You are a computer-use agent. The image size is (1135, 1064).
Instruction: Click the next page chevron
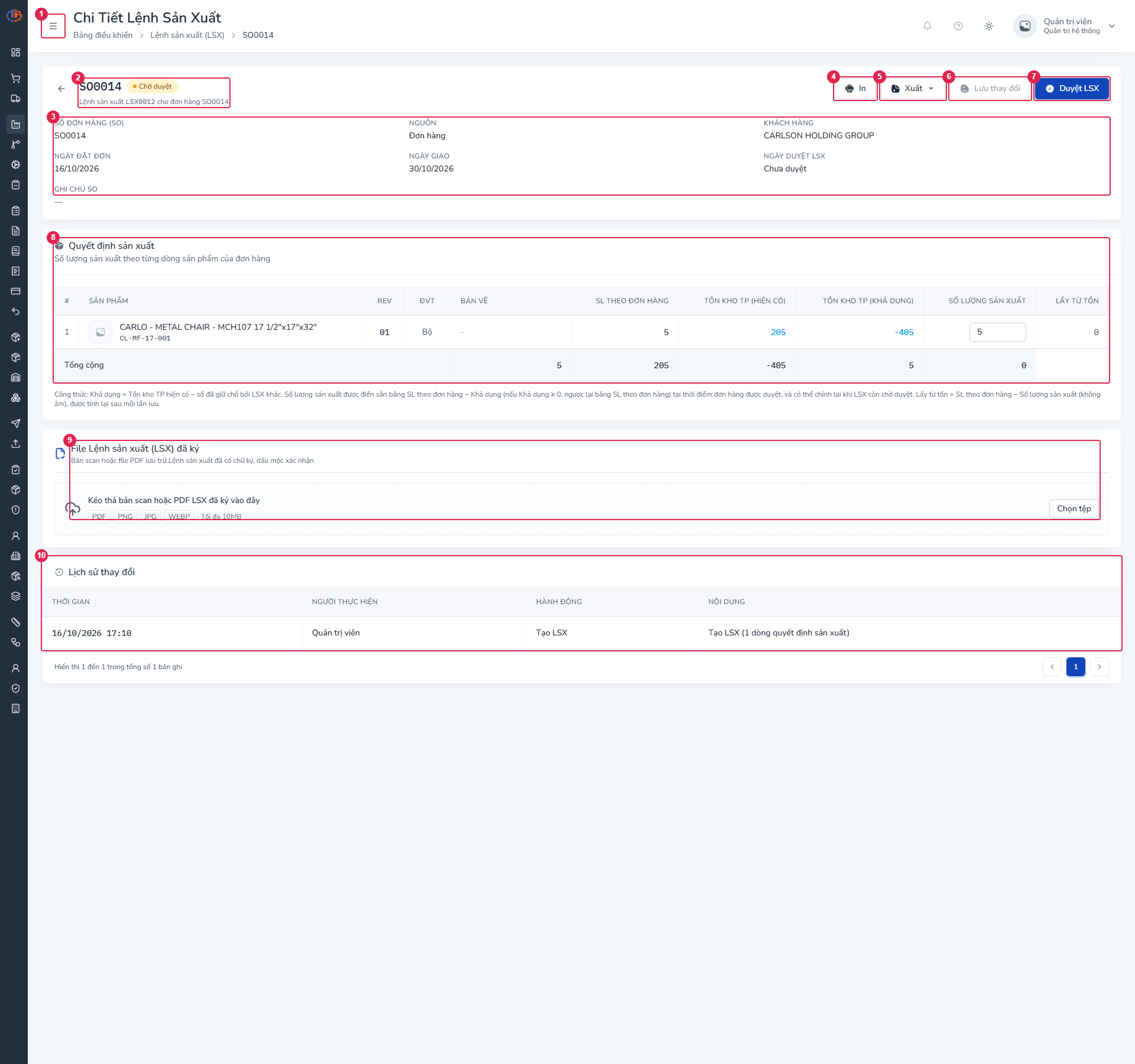coord(1100,667)
